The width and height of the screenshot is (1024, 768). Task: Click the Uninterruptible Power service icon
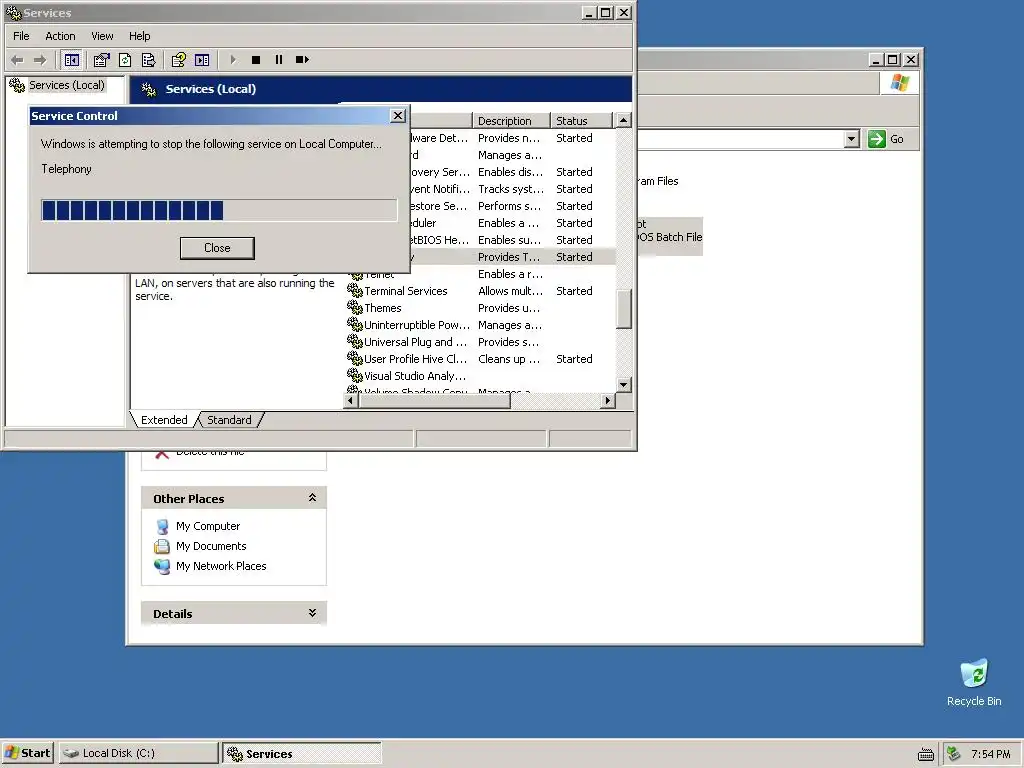point(355,324)
